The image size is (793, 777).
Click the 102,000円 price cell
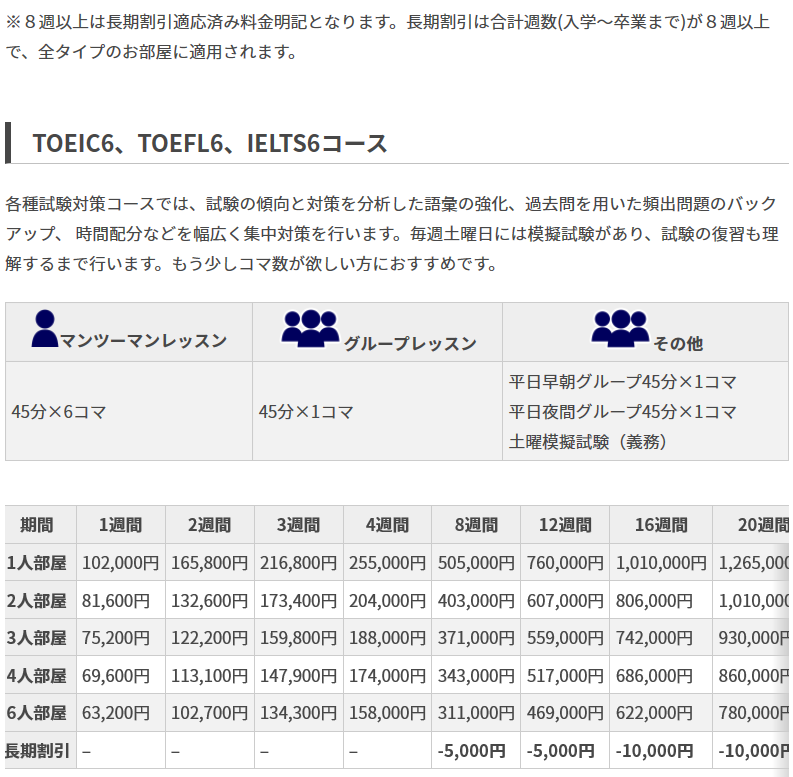click(x=120, y=563)
